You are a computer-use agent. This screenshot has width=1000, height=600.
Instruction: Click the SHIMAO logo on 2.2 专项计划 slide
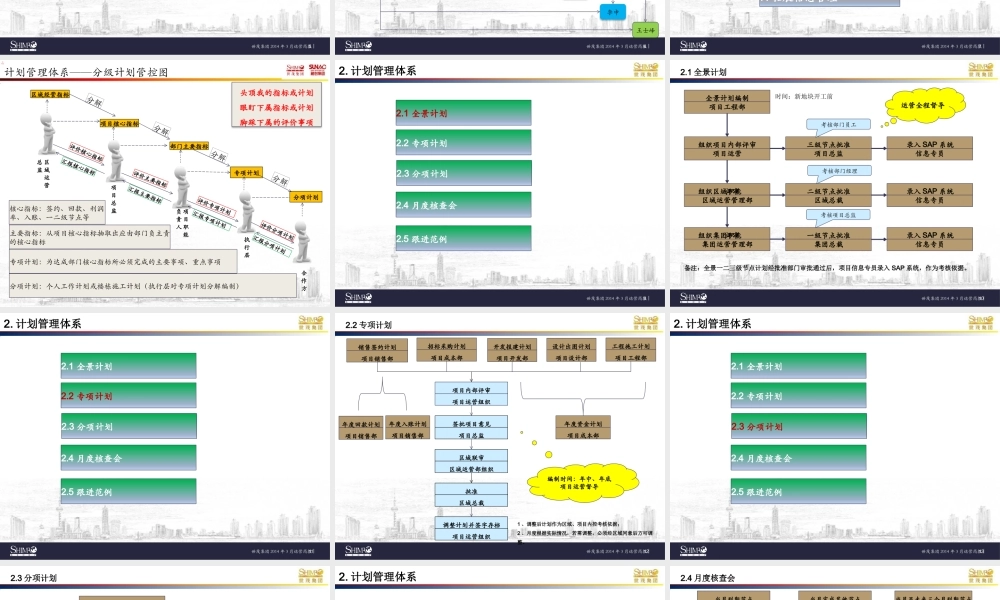[645, 323]
